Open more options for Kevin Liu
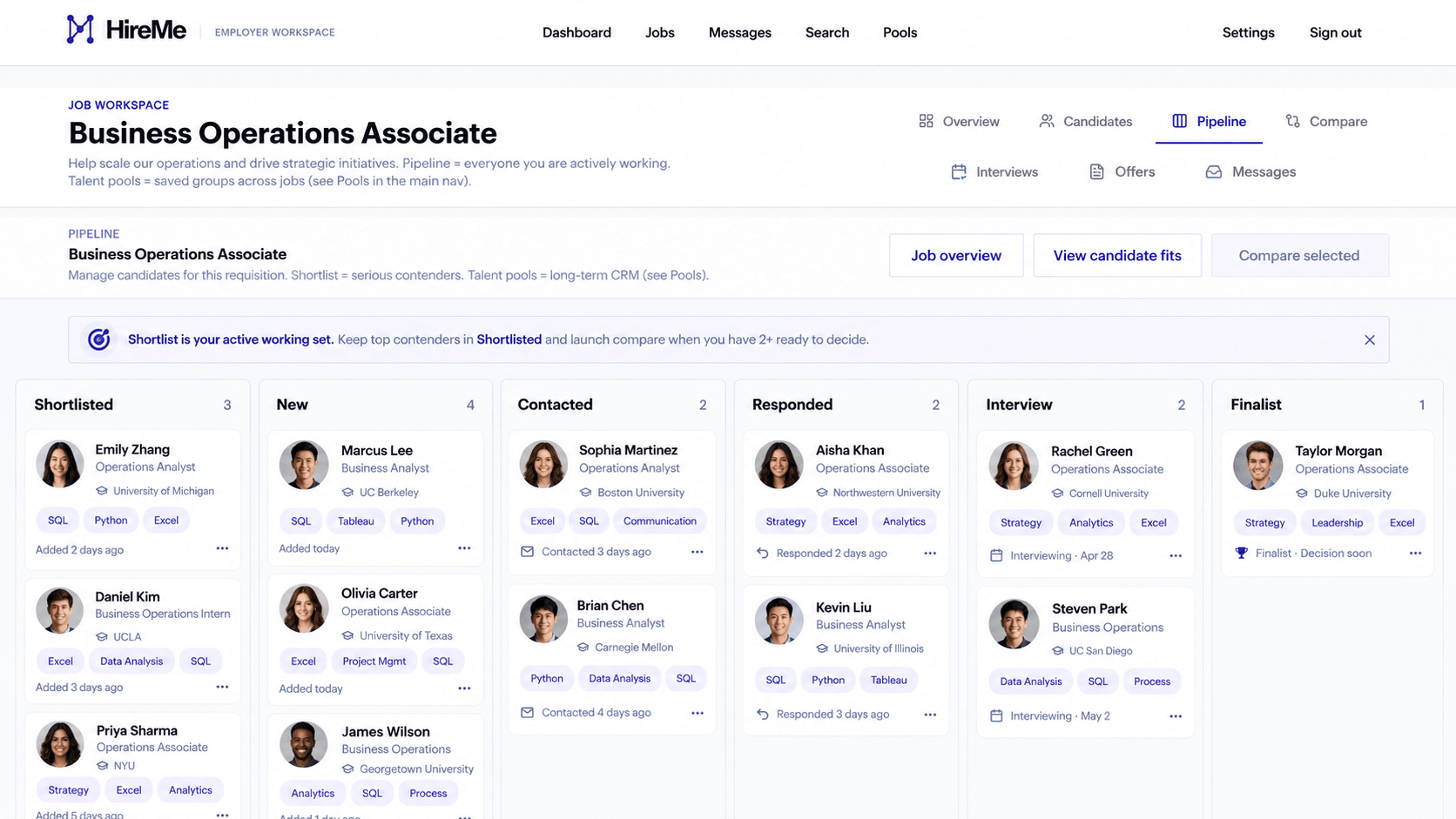 click(930, 715)
